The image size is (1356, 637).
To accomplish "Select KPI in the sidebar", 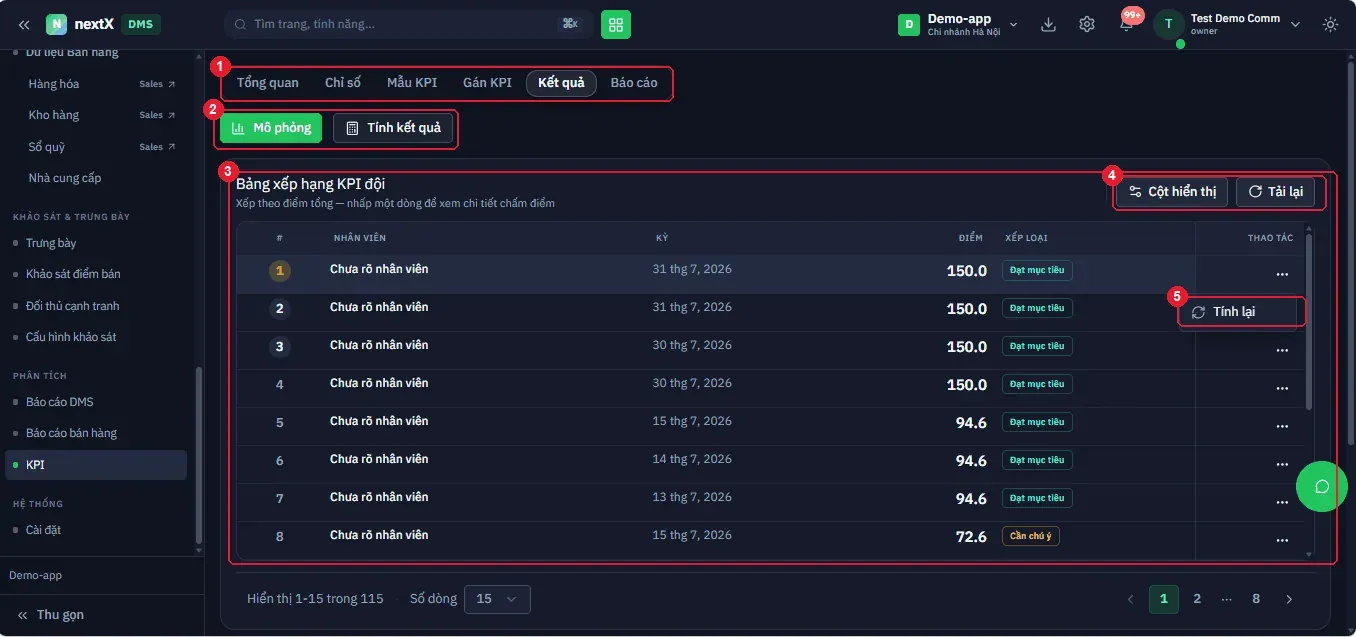I will coord(98,465).
